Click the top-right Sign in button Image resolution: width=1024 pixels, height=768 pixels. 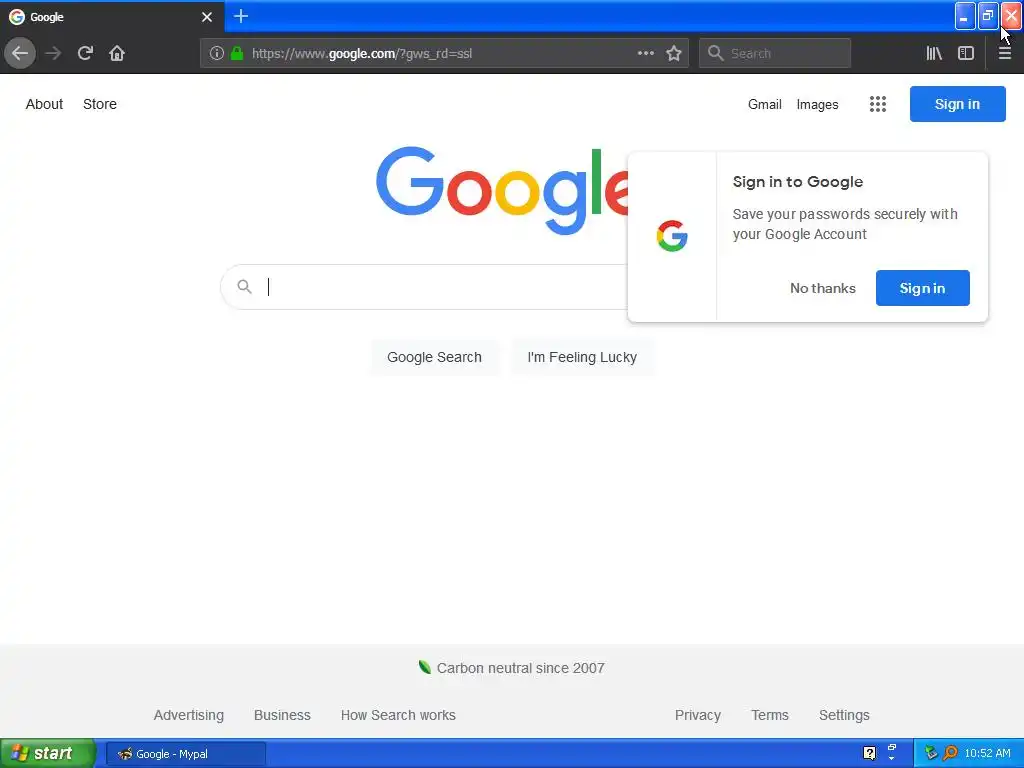click(957, 104)
